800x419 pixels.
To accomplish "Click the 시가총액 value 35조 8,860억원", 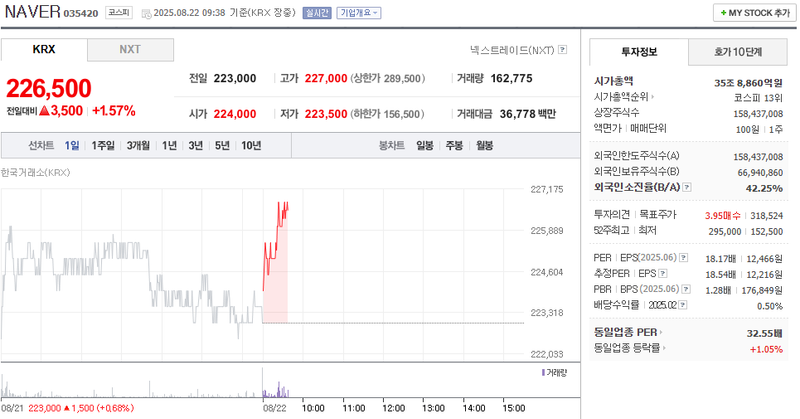I will point(748,83).
